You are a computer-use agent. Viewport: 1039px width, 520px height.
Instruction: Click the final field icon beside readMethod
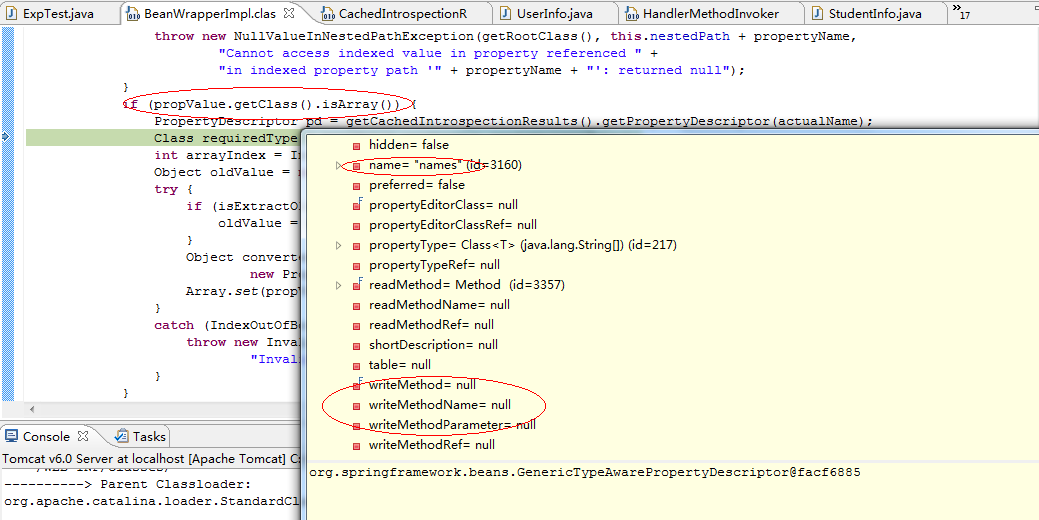click(357, 286)
